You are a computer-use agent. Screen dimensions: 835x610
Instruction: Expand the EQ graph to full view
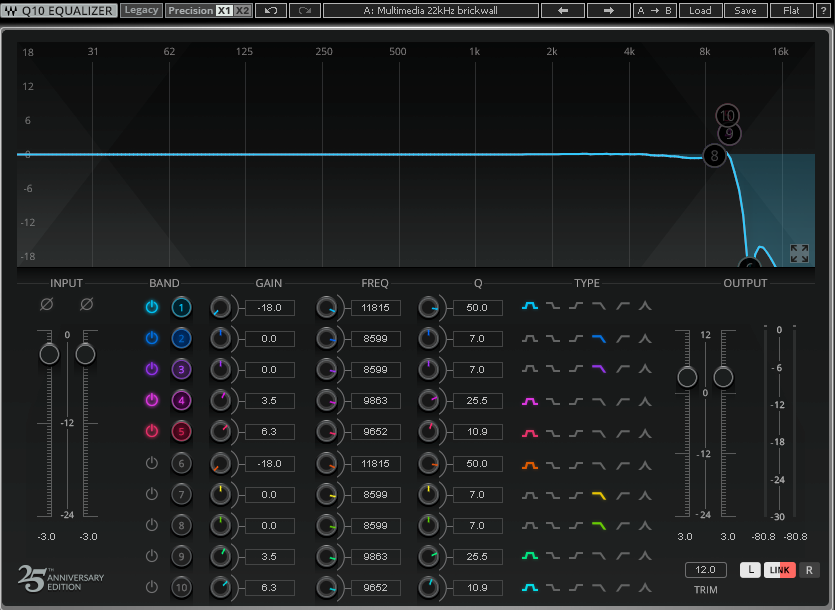799,254
